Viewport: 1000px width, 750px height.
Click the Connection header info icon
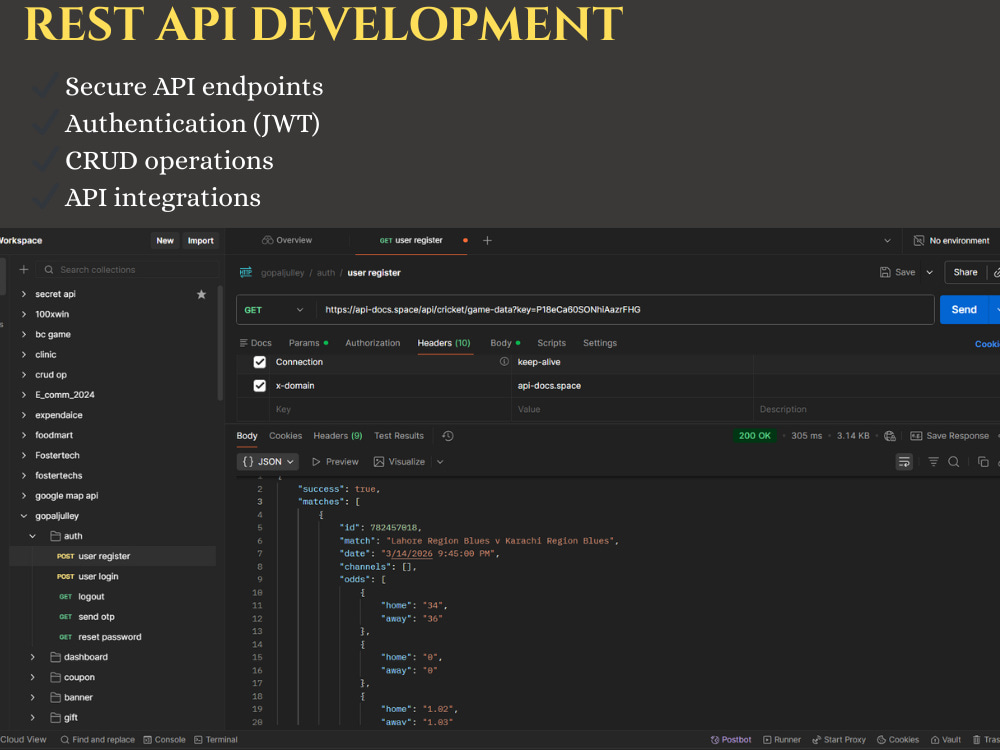pos(504,362)
